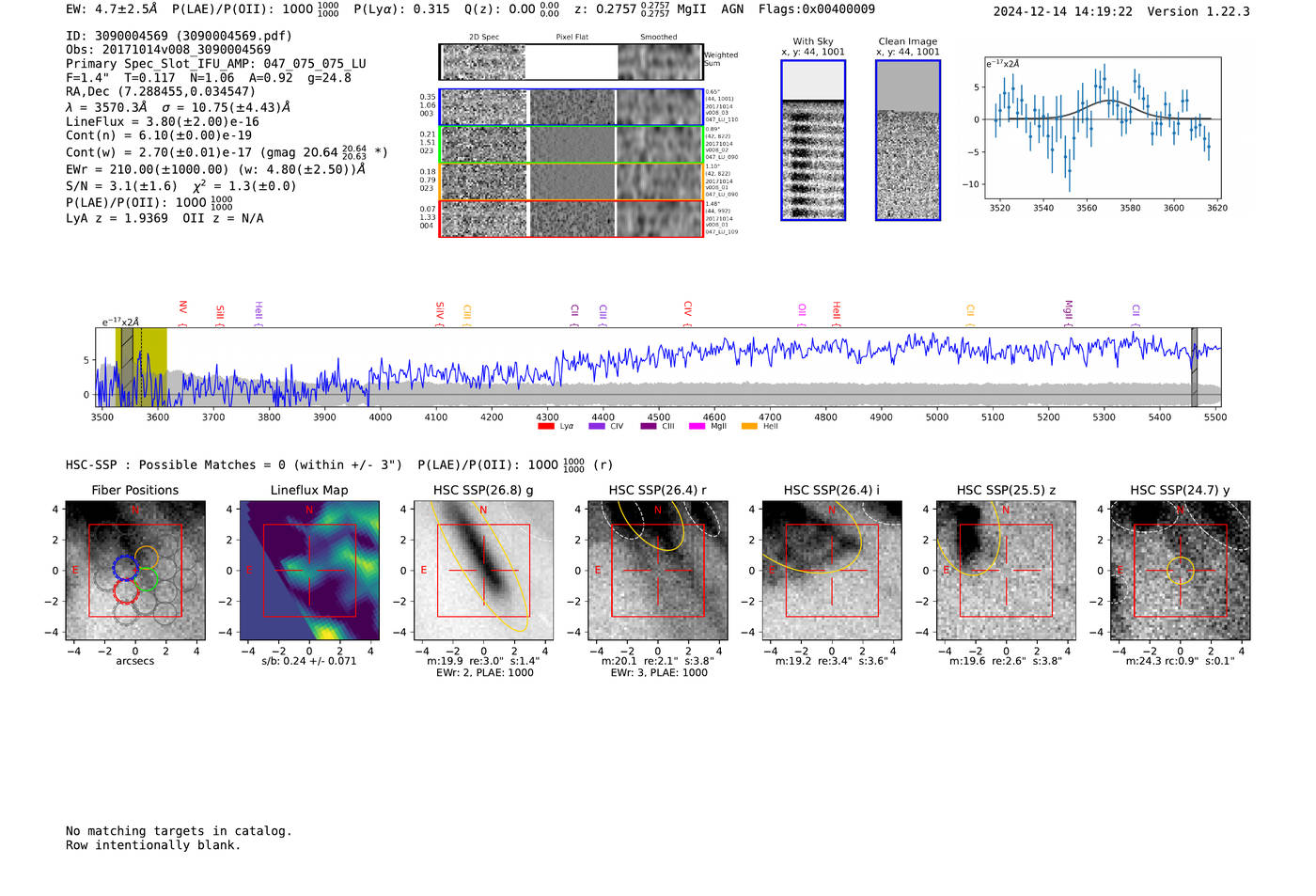This screenshot has width=1316, height=896.
Task: Click the 'Obs: 20171014v008_3090004569' line
Action: 168,50
